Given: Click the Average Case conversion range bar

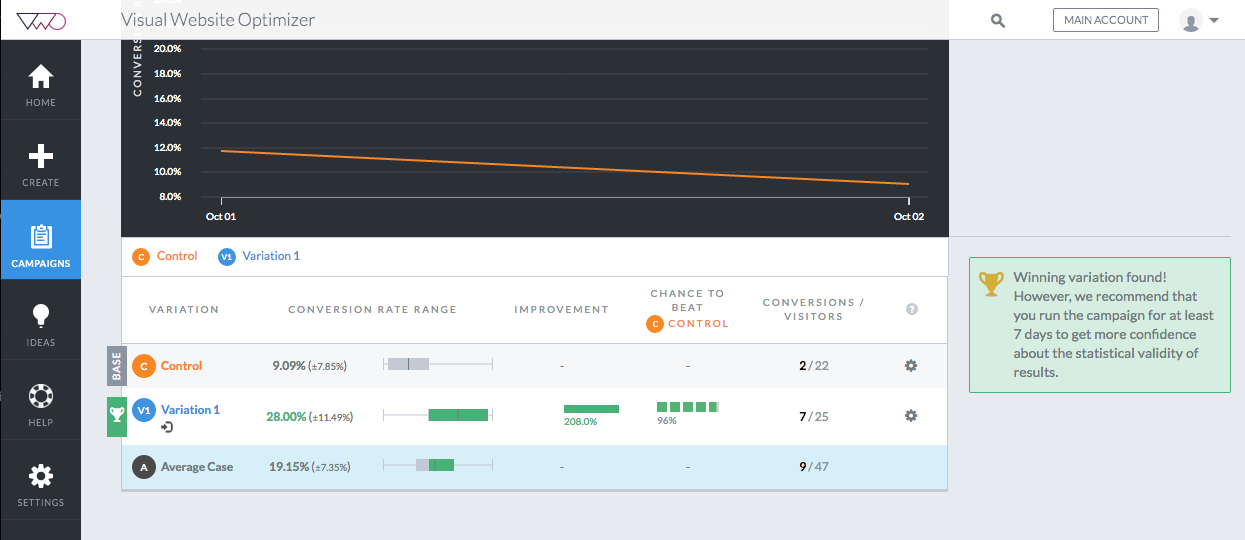Looking at the screenshot, I should coord(438,464).
